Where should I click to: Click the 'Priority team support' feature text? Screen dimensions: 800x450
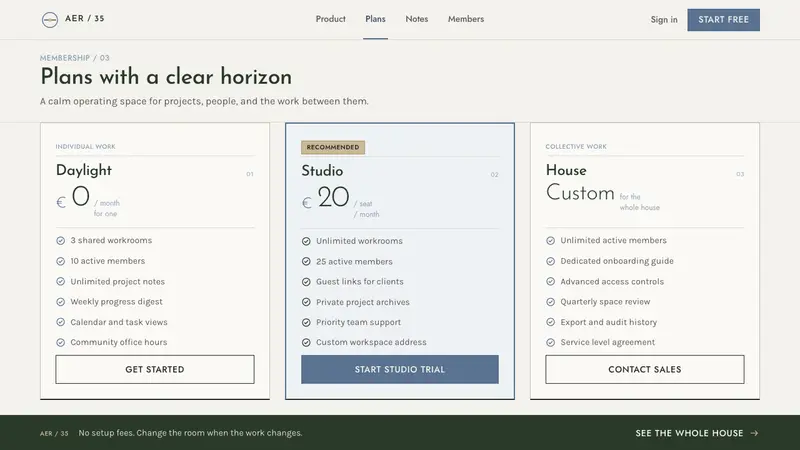[x=358, y=322]
